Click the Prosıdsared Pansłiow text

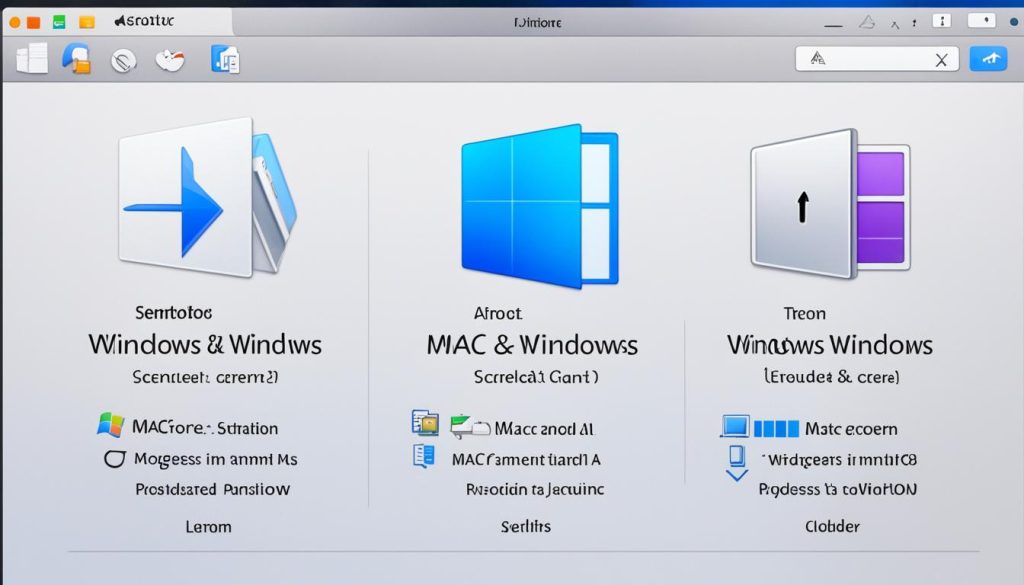212,489
